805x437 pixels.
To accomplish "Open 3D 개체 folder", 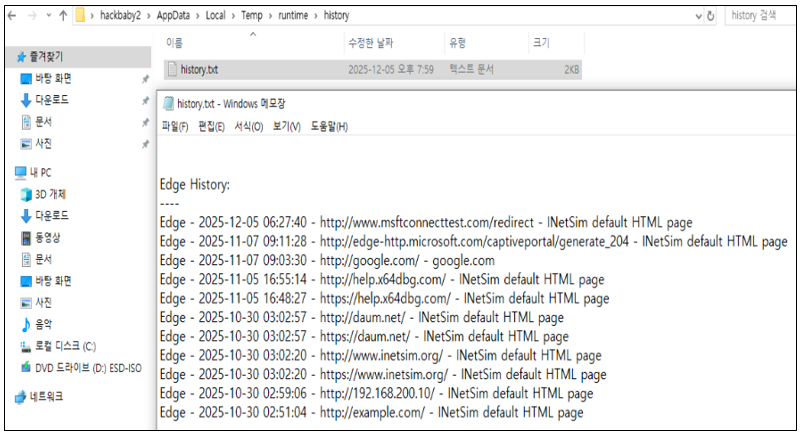I will click(x=50, y=194).
